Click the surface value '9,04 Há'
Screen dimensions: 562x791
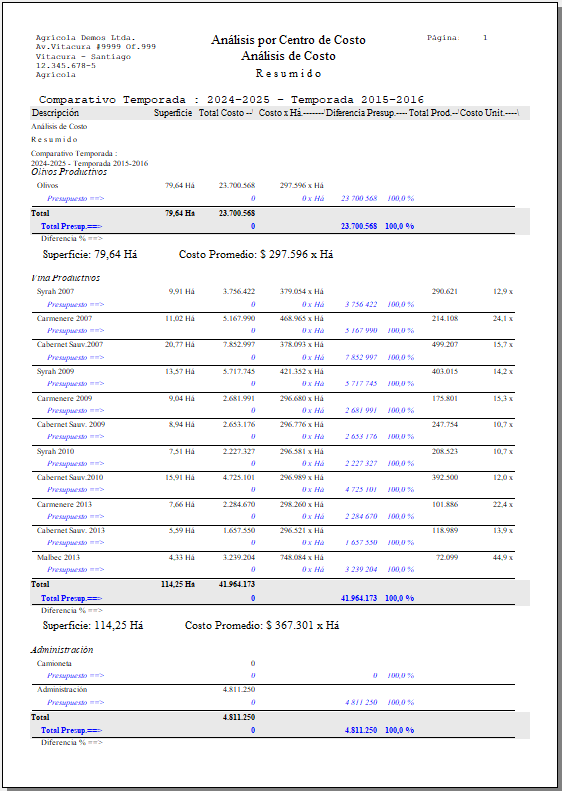point(182,399)
